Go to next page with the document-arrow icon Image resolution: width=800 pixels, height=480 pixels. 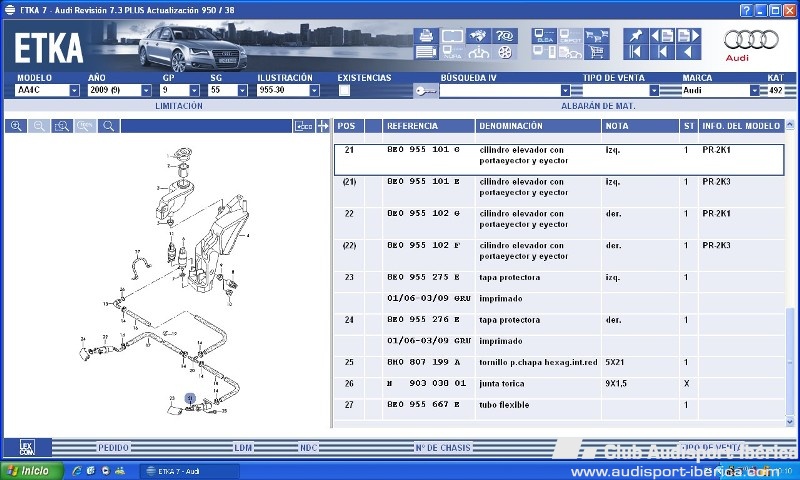pos(688,36)
